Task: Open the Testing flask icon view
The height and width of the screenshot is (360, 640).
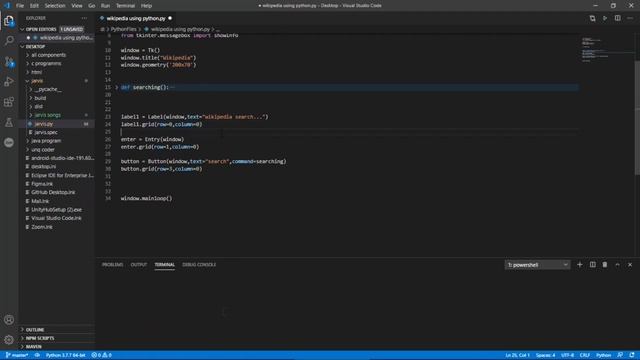Action: pyautogui.click(x=9, y=122)
